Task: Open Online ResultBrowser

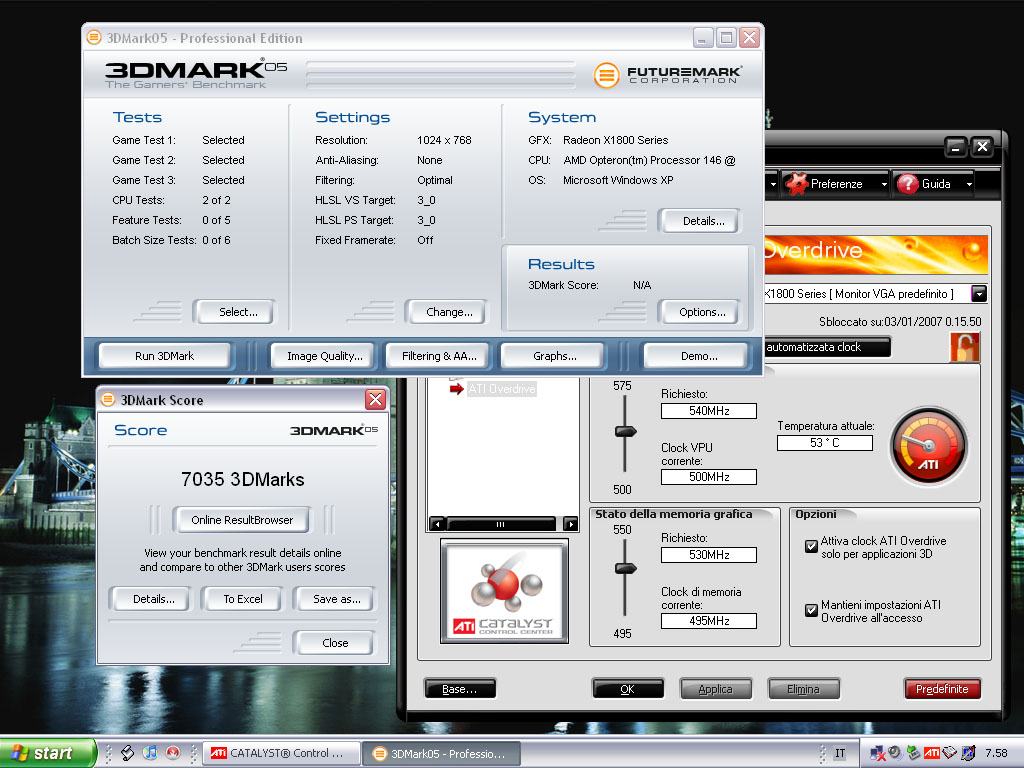Action: click(x=242, y=520)
